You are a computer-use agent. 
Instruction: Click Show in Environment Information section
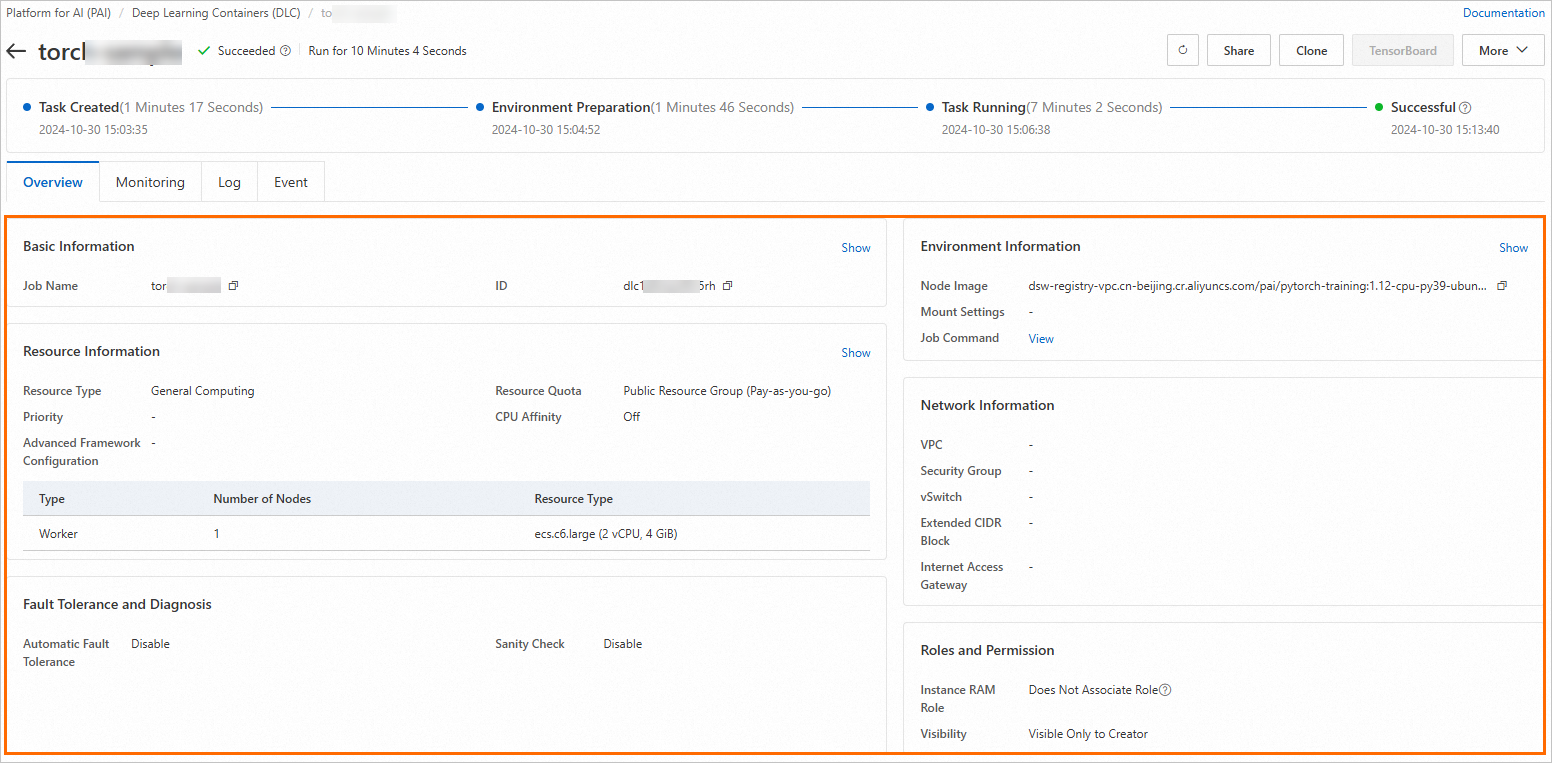[1513, 248]
